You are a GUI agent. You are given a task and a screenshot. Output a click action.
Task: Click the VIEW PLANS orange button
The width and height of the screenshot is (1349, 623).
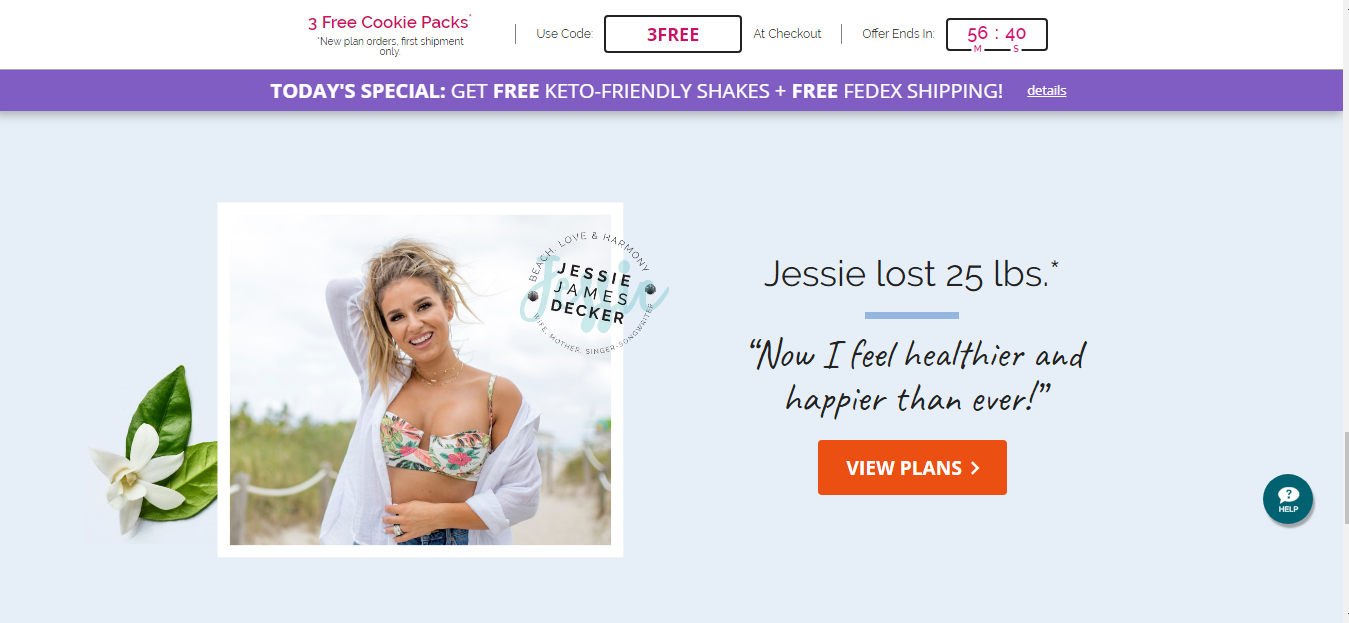pyautogui.click(x=912, y=467)
